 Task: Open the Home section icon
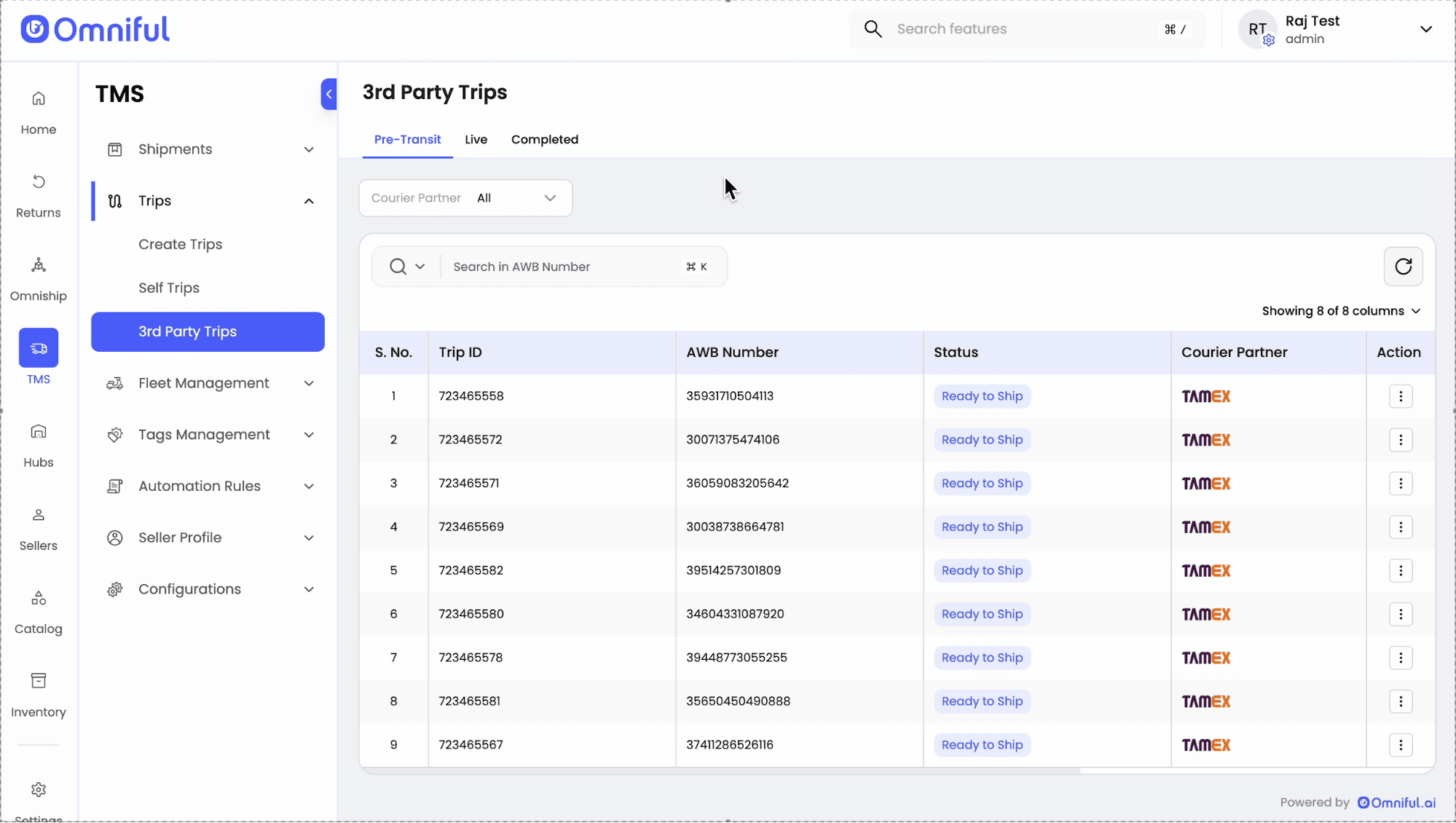click(x=39, y=99)
